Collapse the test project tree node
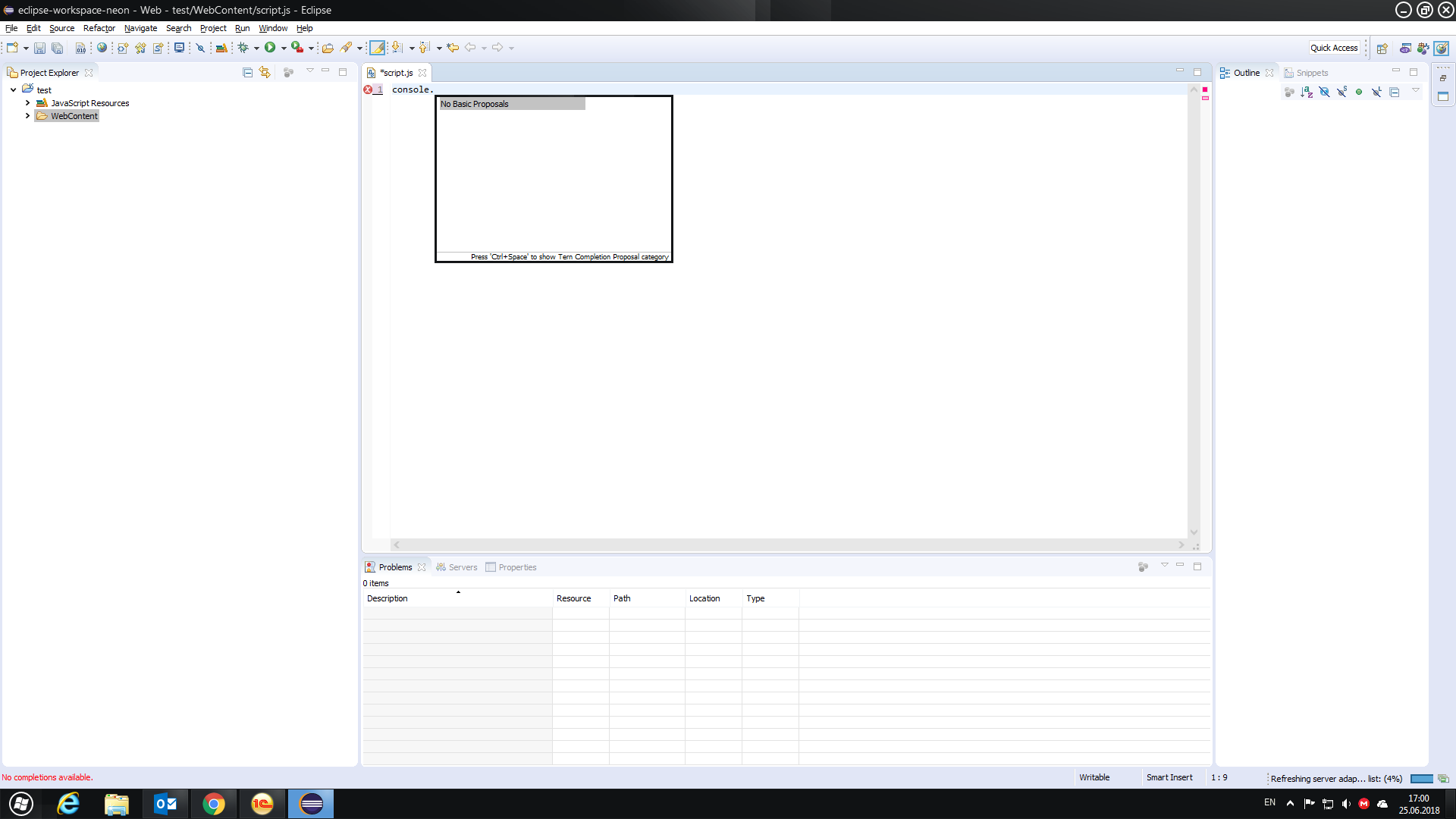The image size is (1456, 819). coord(14,90)
